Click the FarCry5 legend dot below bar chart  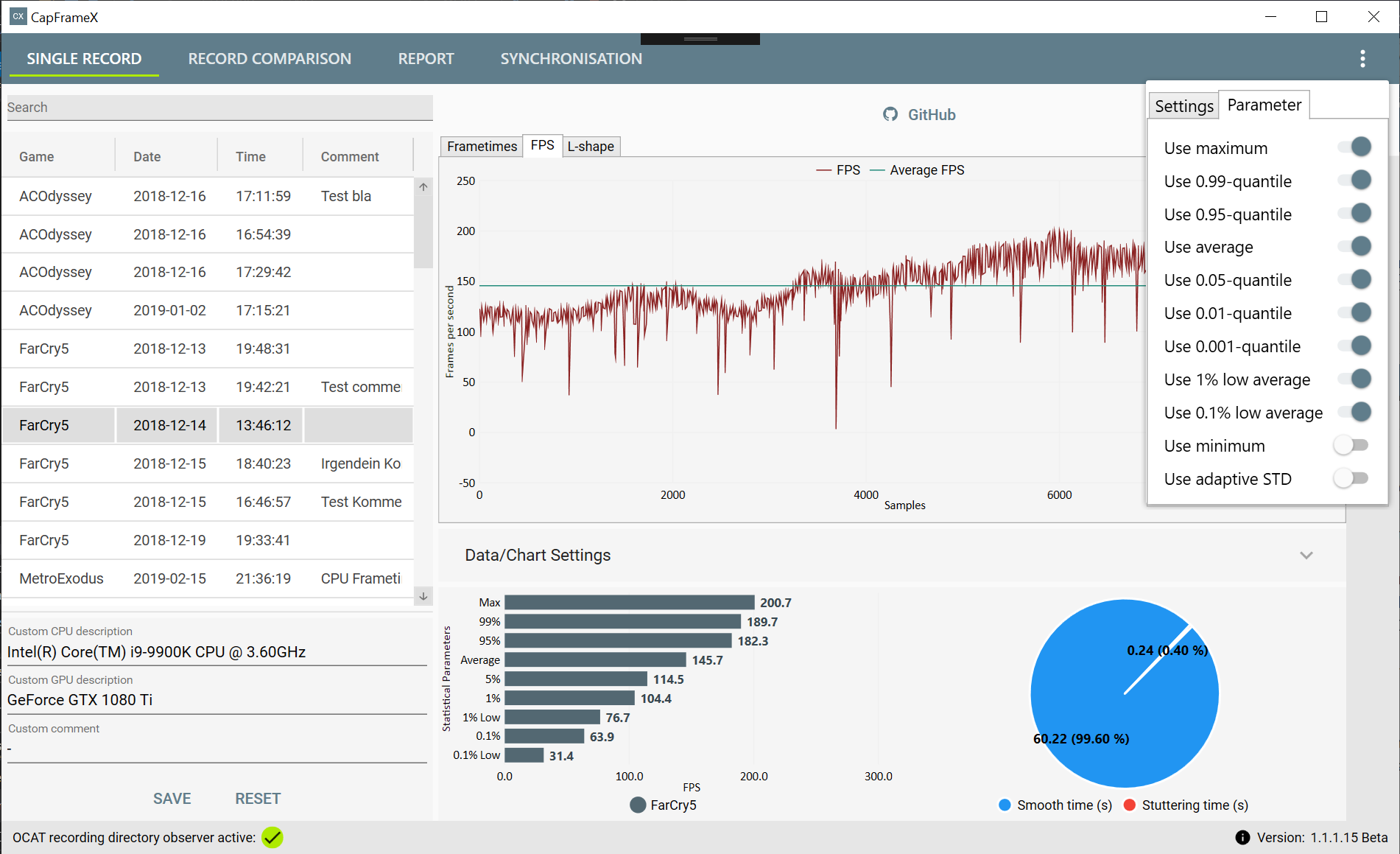point(638,805)
